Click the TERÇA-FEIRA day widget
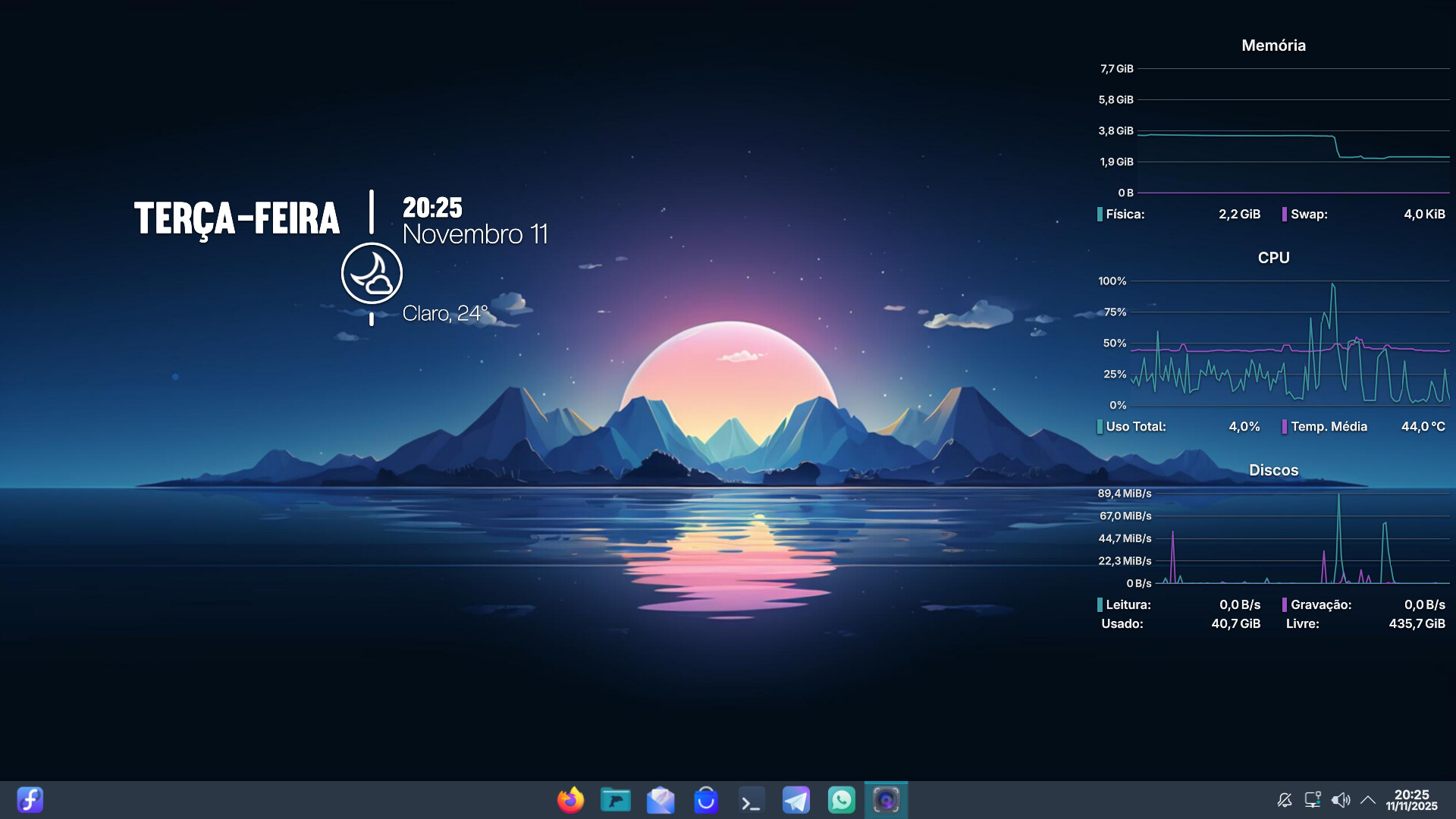 [237, 218]
